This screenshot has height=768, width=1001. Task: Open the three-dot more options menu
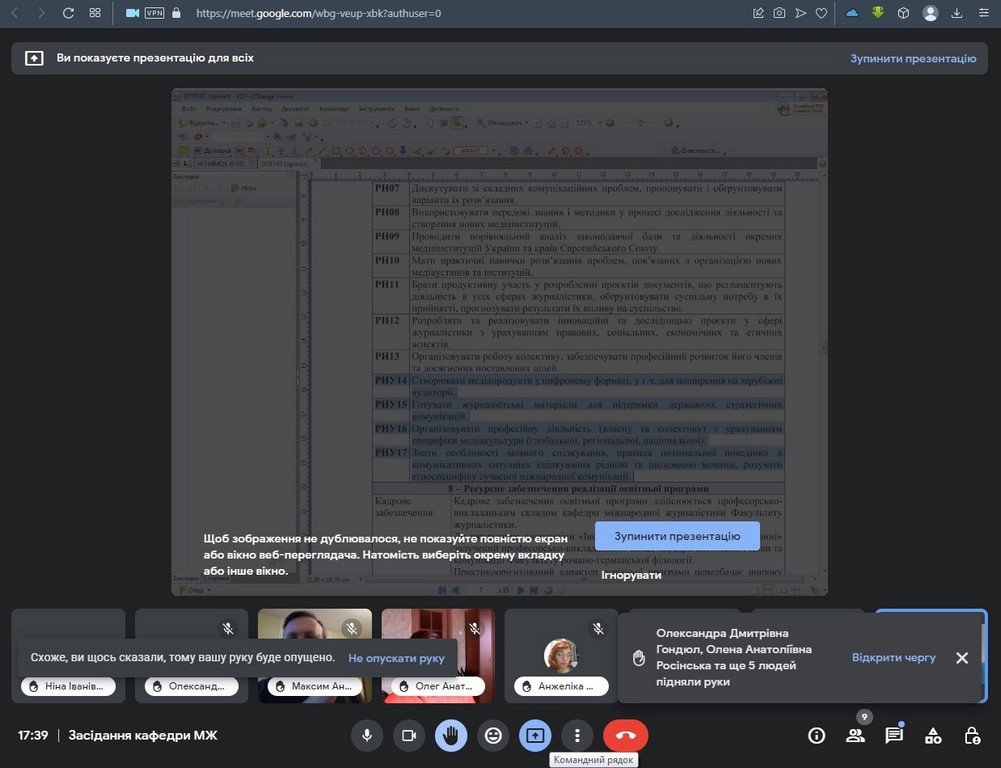[x=577, y=736]
